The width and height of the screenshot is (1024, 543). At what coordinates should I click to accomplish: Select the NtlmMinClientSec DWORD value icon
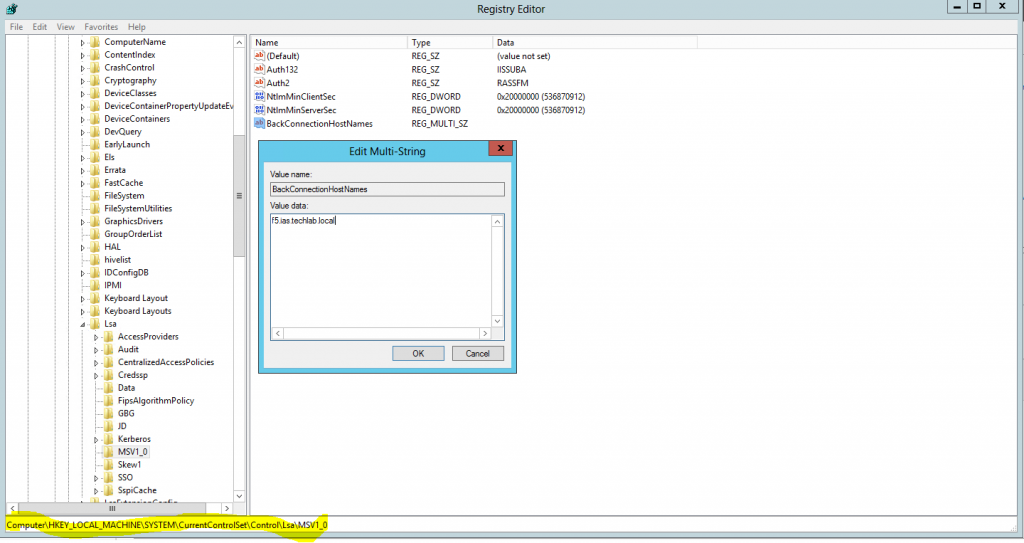260,96
